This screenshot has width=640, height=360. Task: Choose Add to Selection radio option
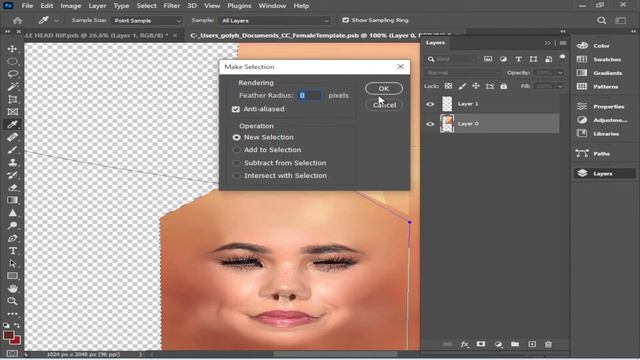(236, 150)
